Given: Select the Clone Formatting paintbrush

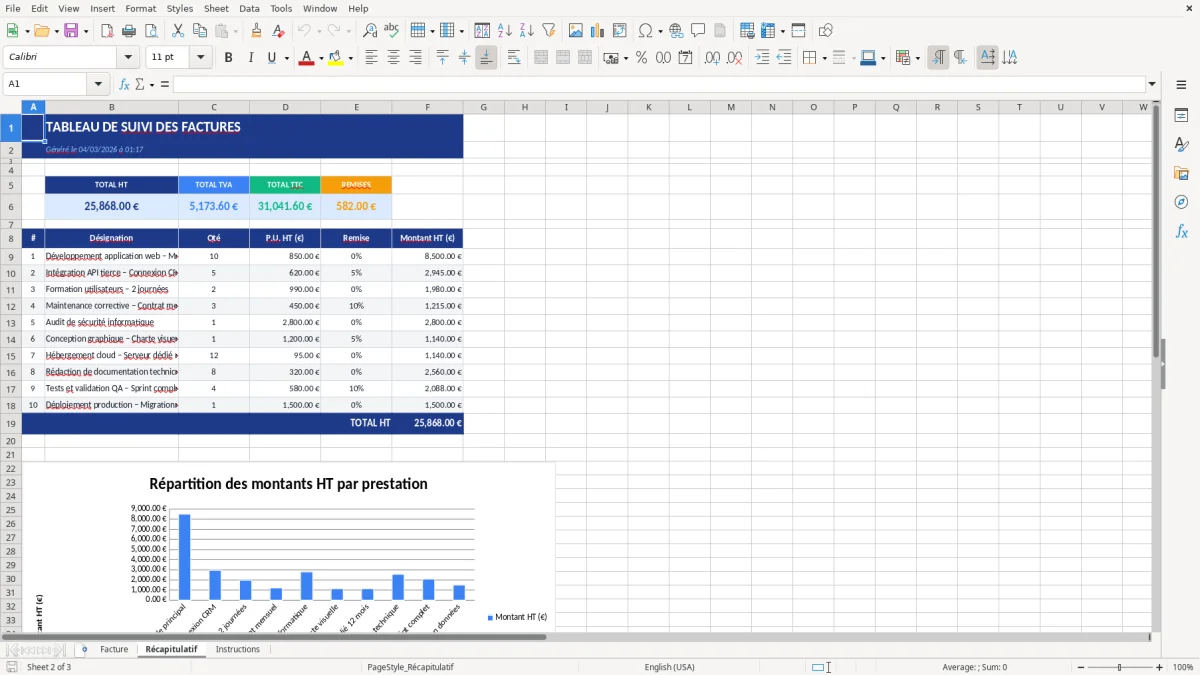Looking at the screenshot, I should click(256, 31).
